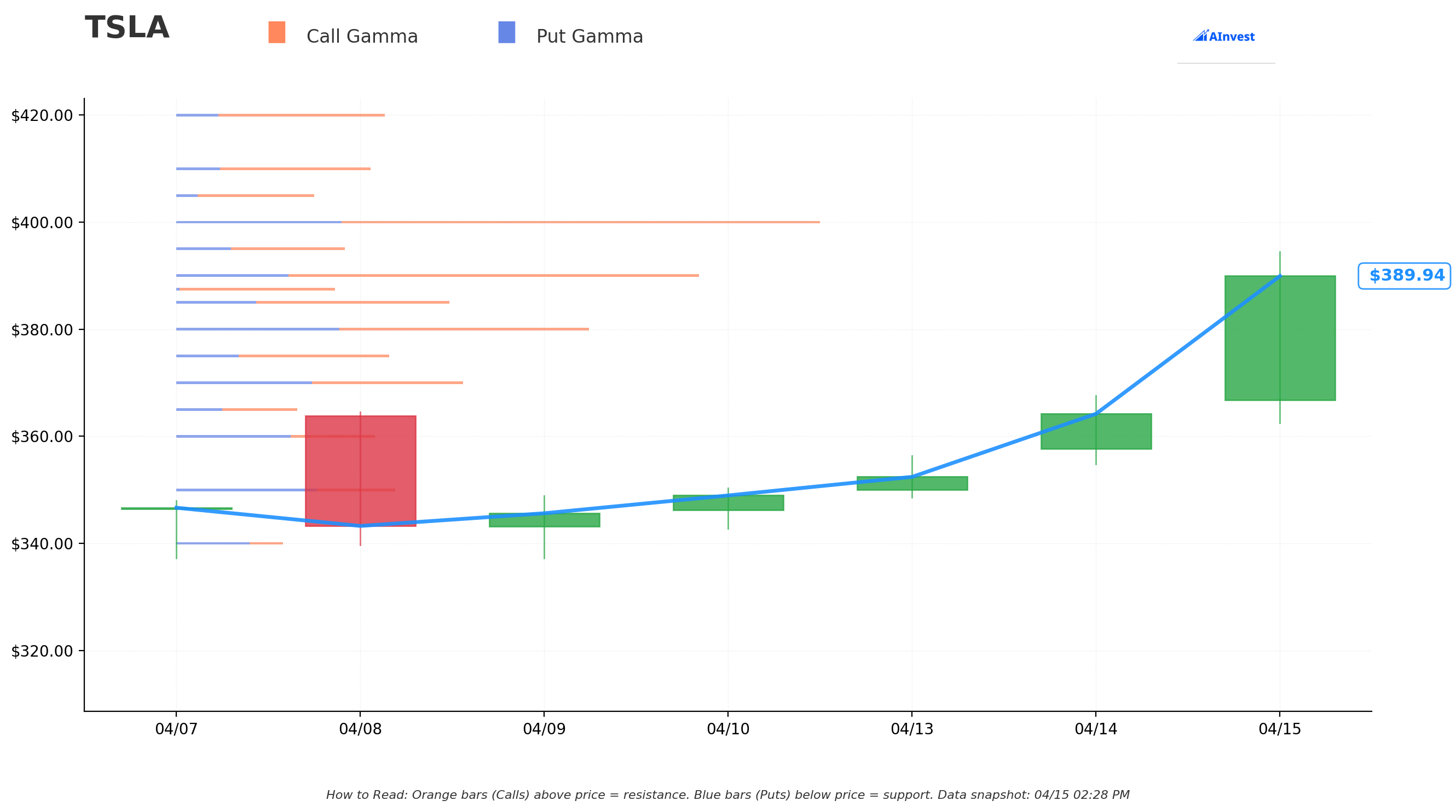This screenshot has height=812, width=1456.
Task: Select the Put Gamma legend label
Action: click(590, 37)
